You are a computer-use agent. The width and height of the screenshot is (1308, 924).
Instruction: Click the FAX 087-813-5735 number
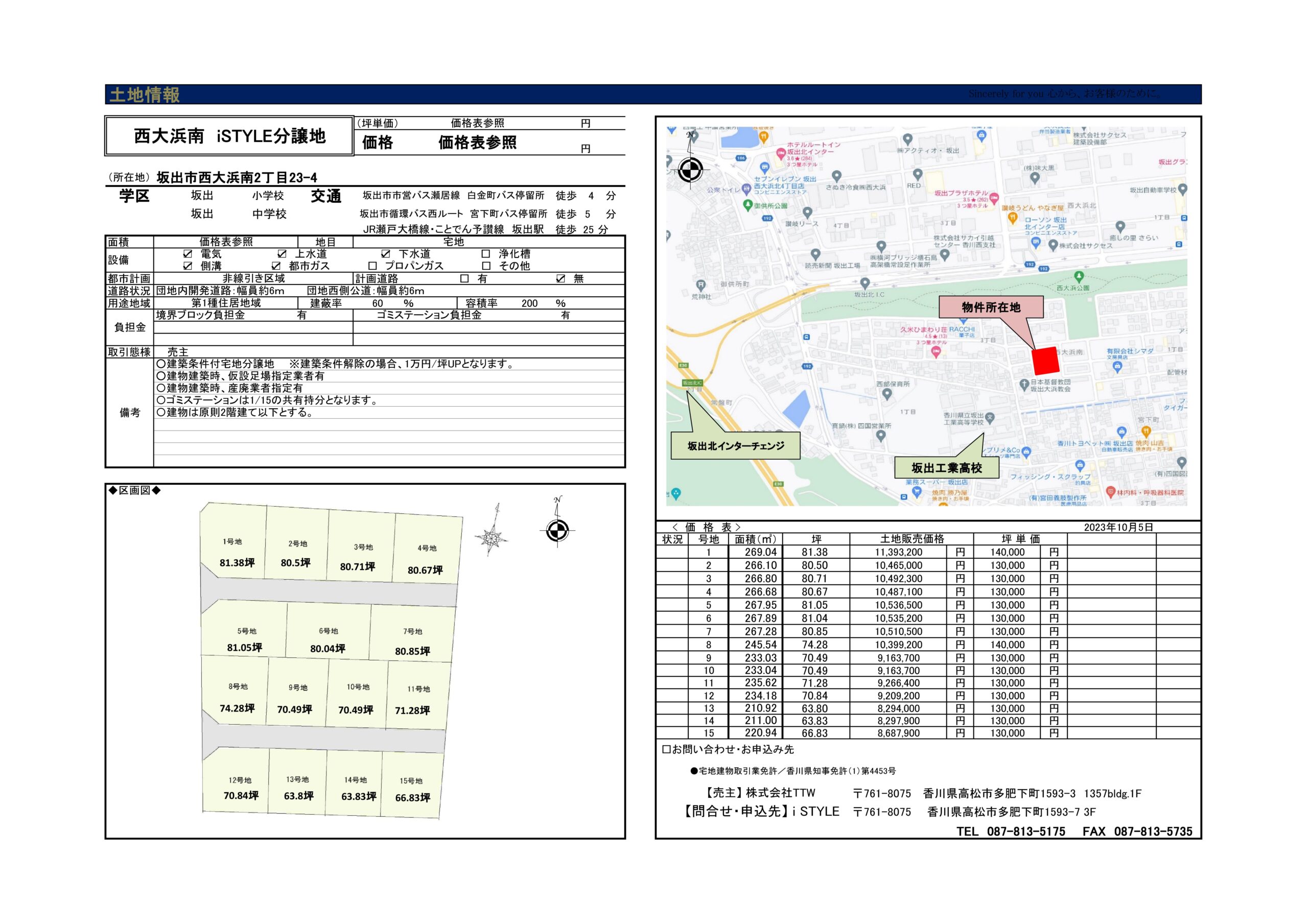(x=1137, y=831)
